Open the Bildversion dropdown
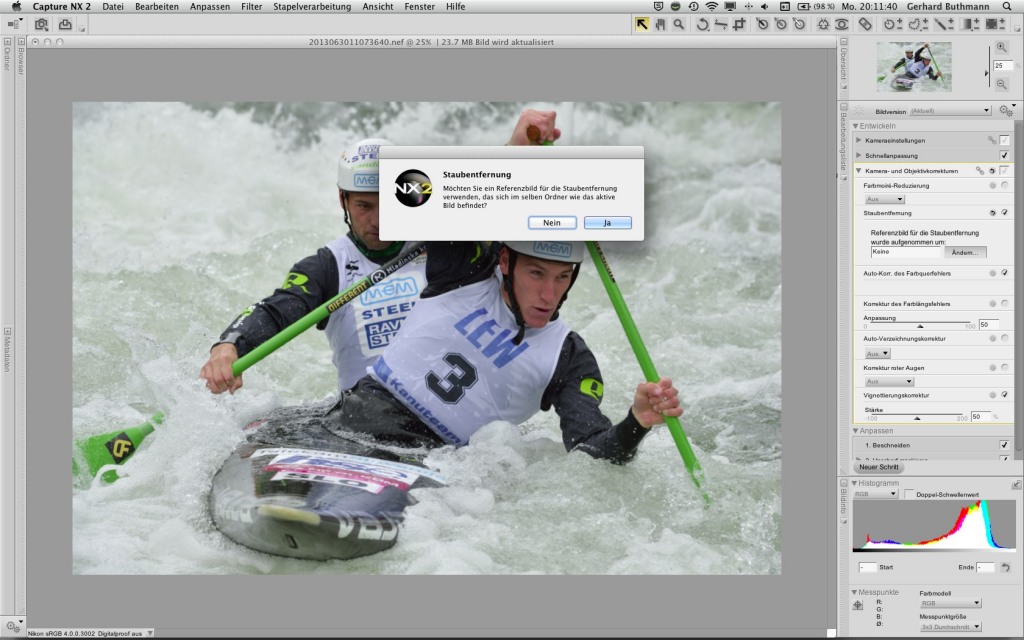The image size is (1024, 640). coord(950,111)
